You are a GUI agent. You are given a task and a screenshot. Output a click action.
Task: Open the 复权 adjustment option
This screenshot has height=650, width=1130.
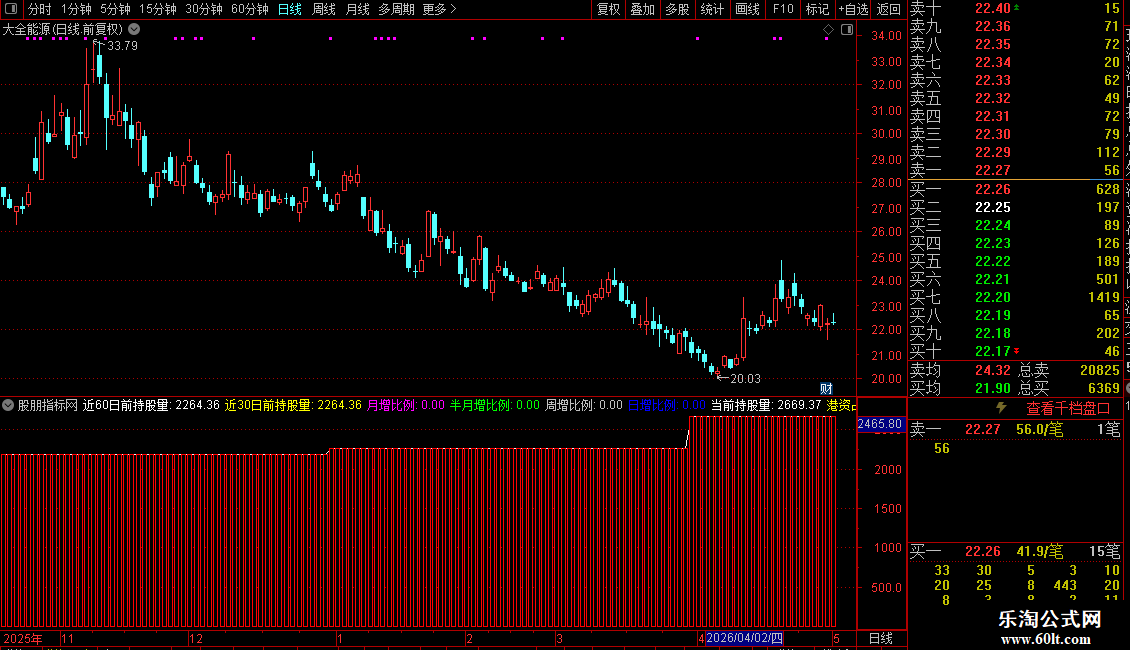pyautogui.click(x=608, y=9)
